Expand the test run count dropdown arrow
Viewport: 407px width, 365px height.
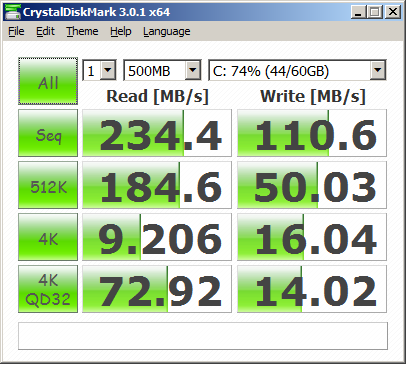(x=108, y=70)
